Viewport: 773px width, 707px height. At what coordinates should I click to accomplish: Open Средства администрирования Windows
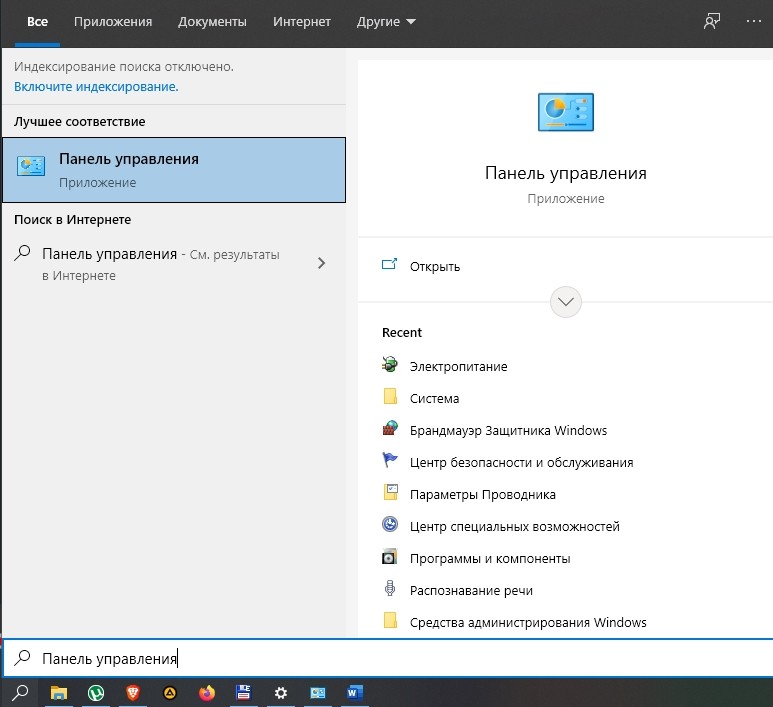coord(528,623)
